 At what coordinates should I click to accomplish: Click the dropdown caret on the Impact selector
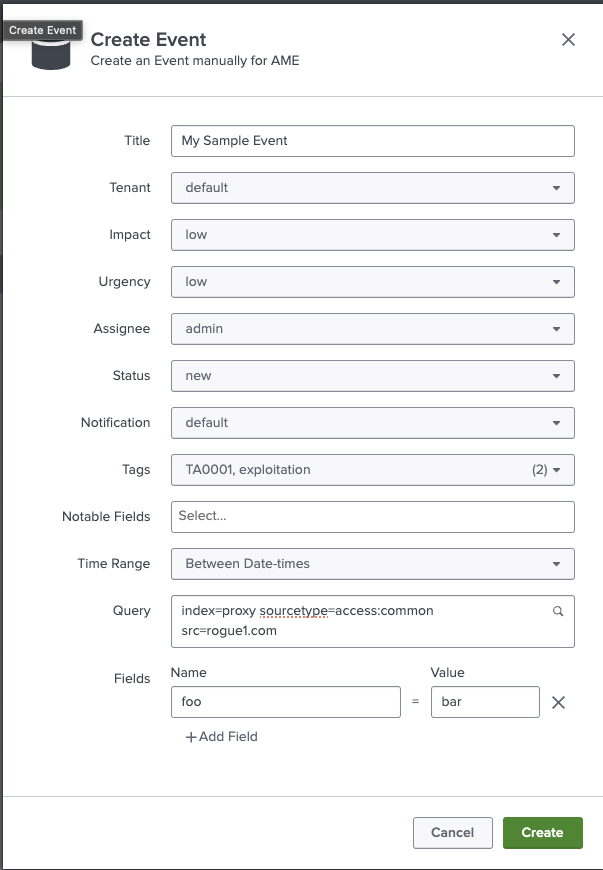click(x=559, y=234)
